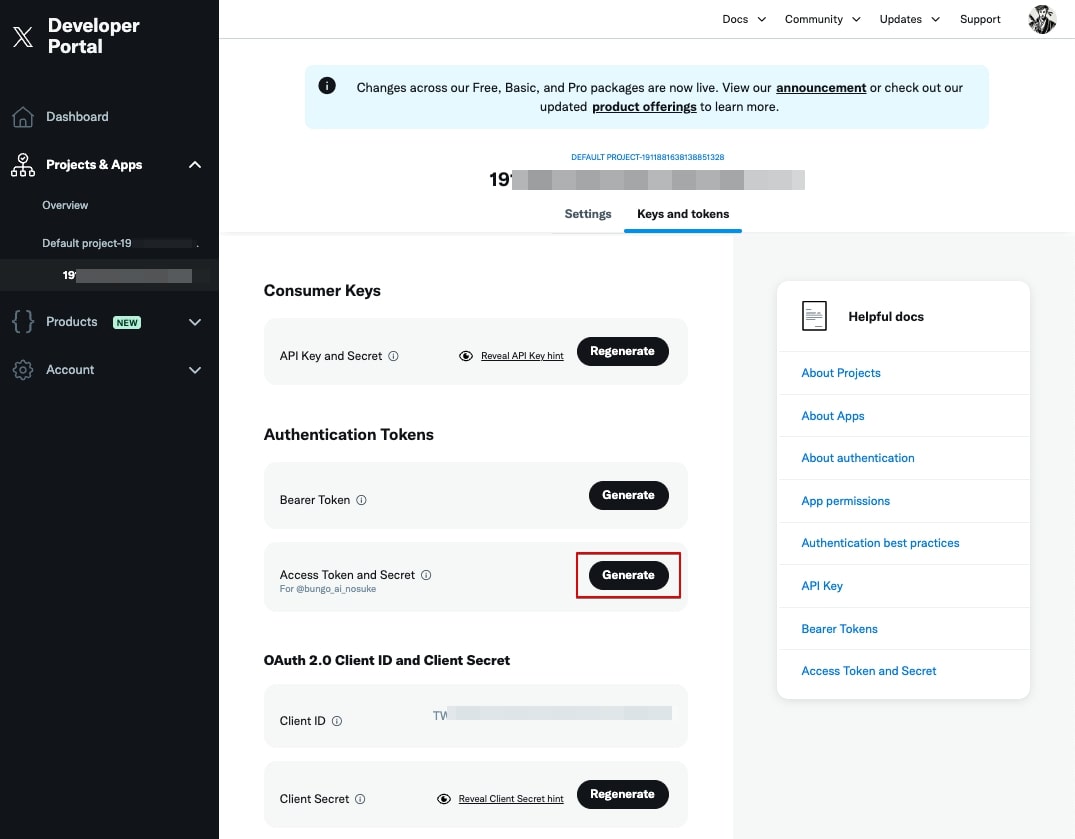Generate the Access Token and Secret

pyautogui.click(x=628, y=574)
